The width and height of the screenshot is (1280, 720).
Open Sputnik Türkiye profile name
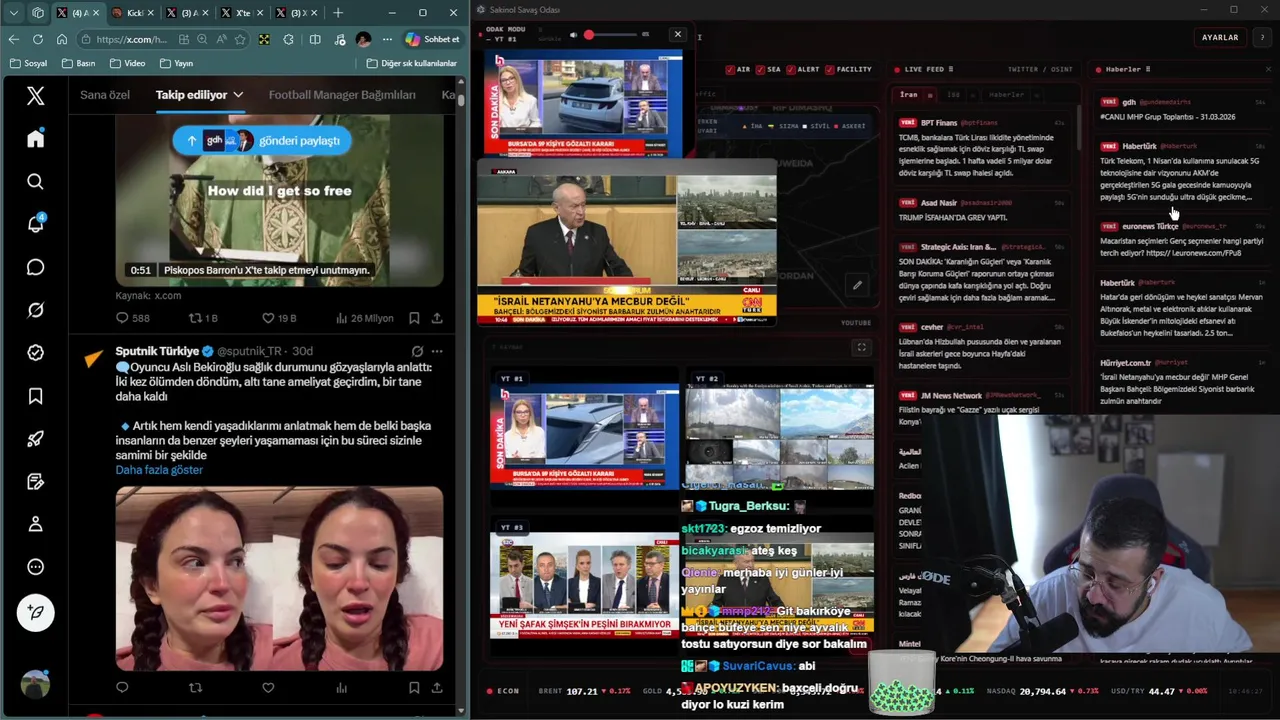[x=157, y=351]
